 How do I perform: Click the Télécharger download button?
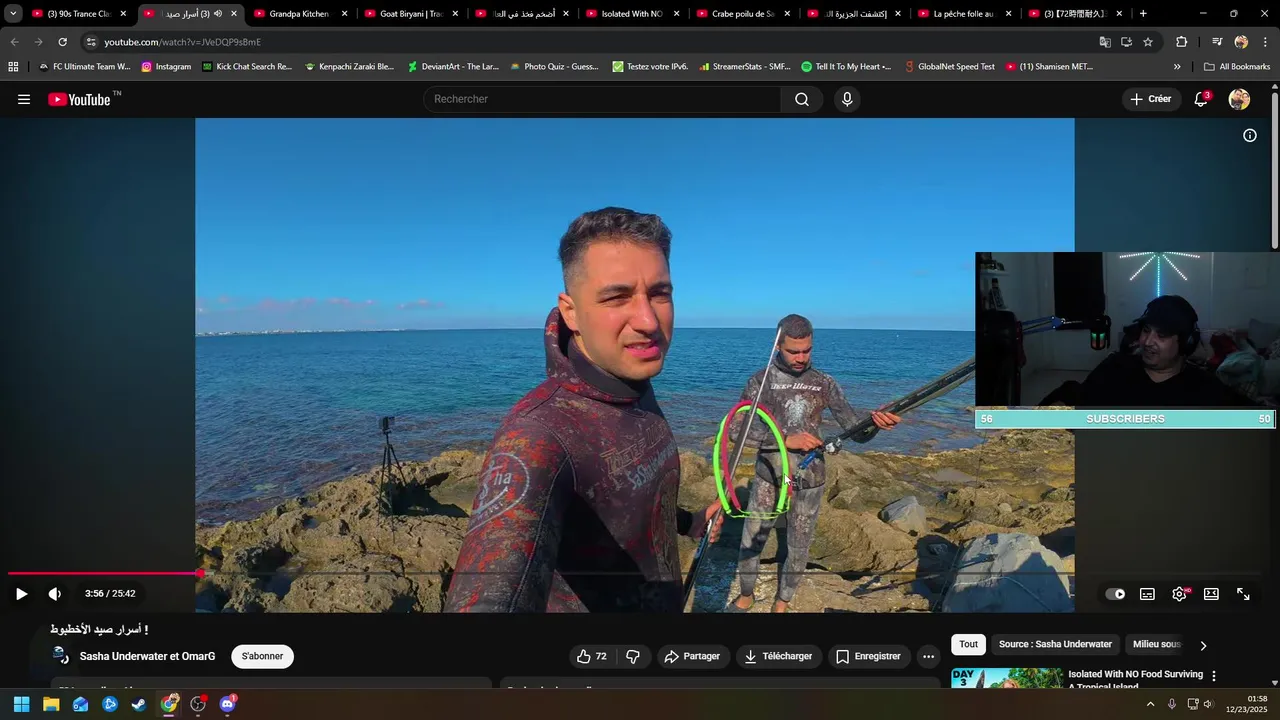pyautogui.click(x=778, y=656)
